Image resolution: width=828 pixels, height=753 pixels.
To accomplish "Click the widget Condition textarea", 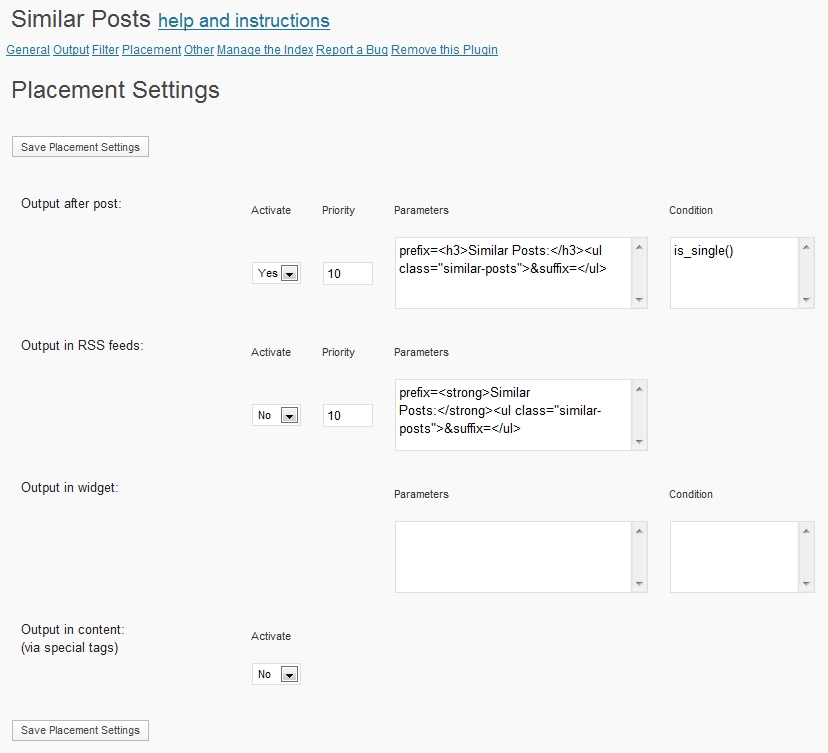I will pos(734,557).
